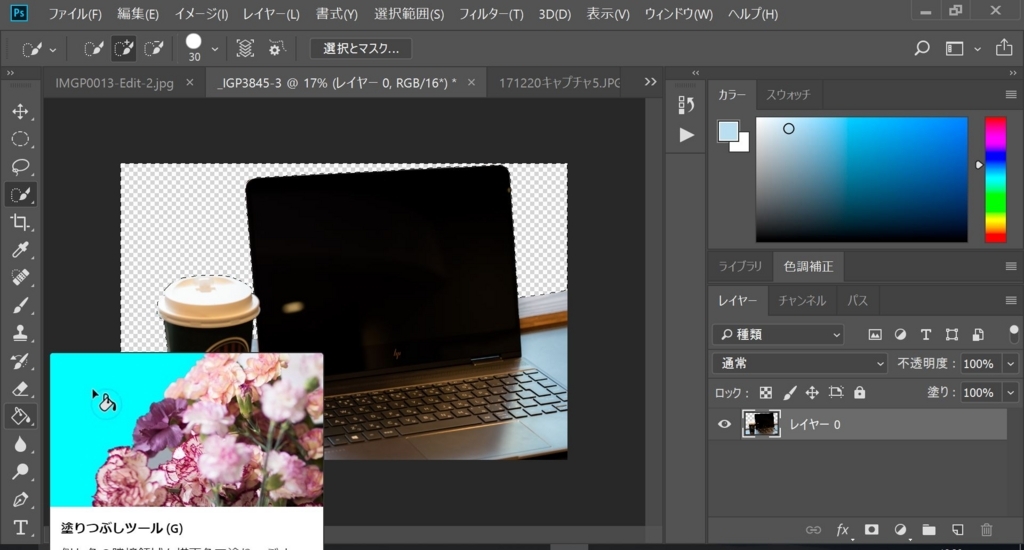Screen dimensions: 1024x550
Task: Add layer style fx icon
Action: [842, 530]
